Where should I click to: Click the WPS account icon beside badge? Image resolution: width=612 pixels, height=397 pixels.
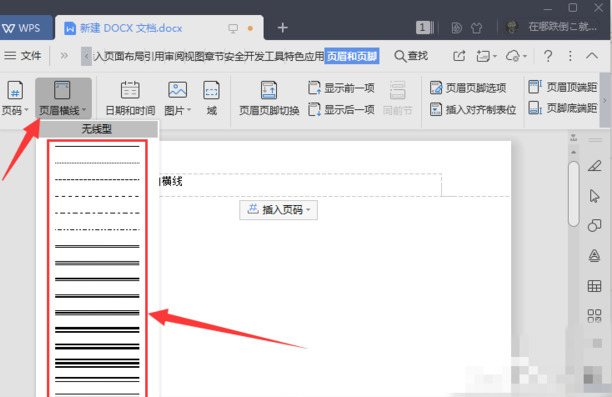[x=456, y=28]
